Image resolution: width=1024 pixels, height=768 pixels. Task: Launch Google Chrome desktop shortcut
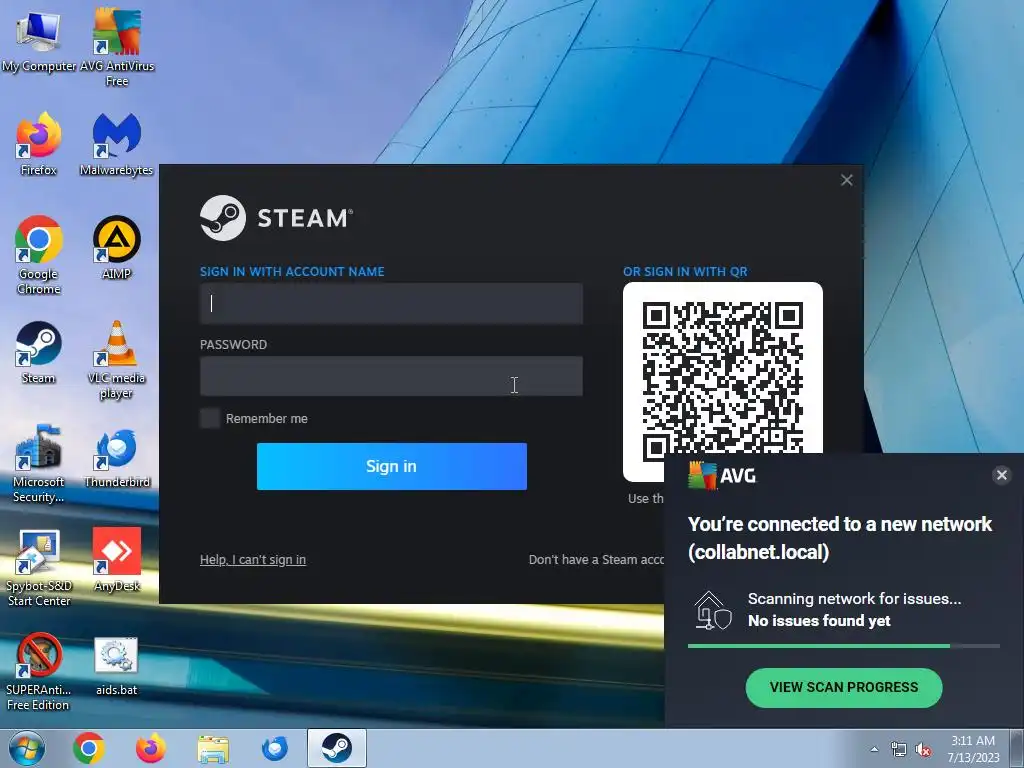point(38,255)
